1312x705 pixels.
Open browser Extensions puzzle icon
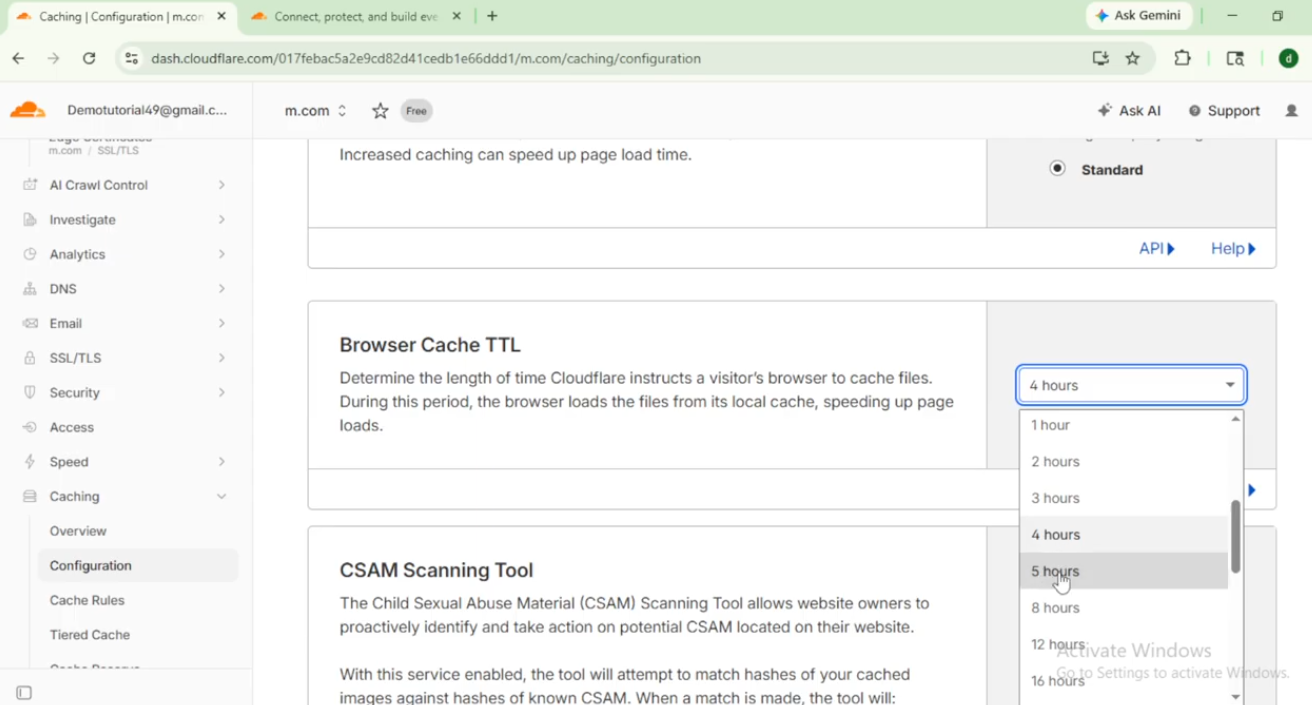tap(1182, 58)
